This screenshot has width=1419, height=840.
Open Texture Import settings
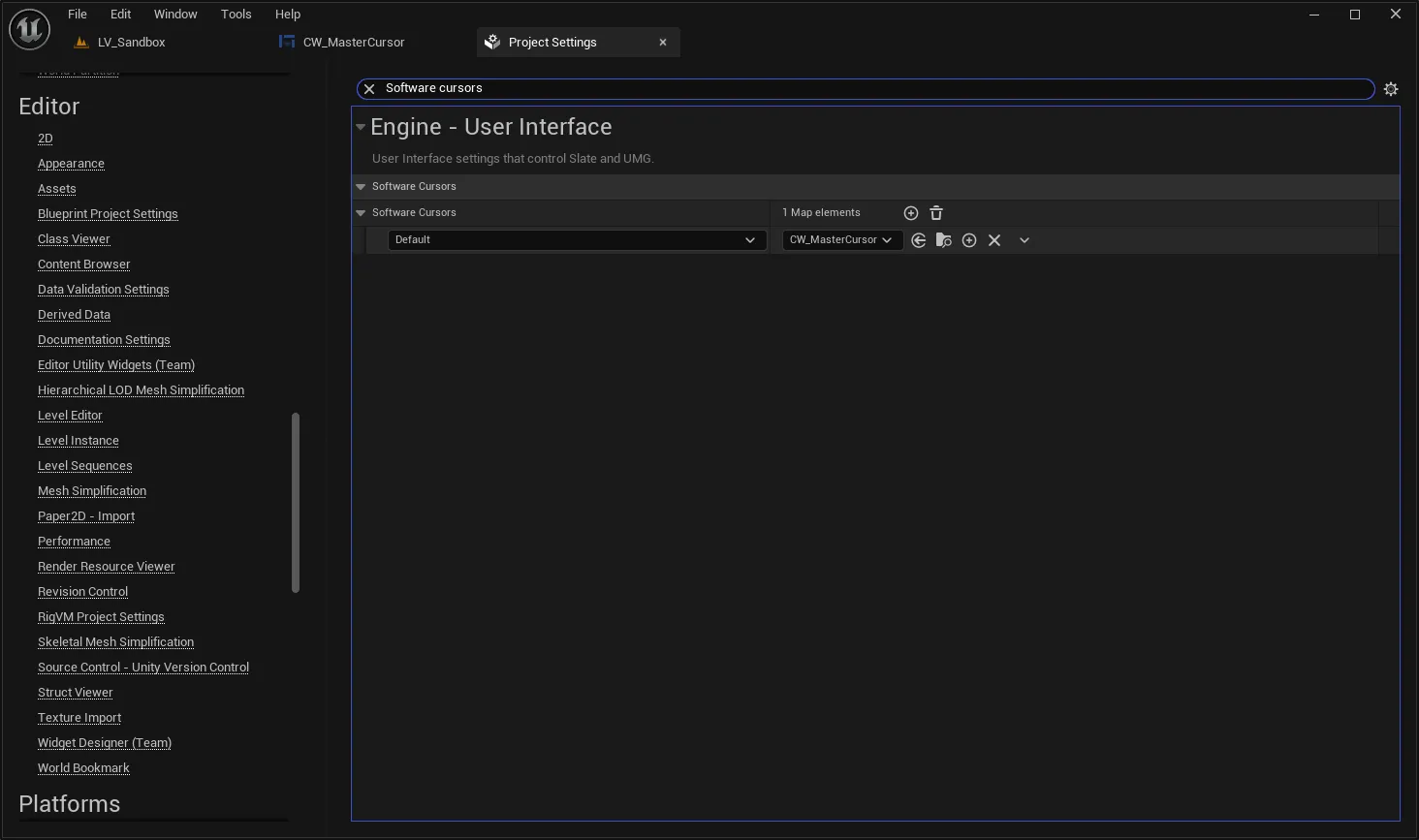coord(79,718)
